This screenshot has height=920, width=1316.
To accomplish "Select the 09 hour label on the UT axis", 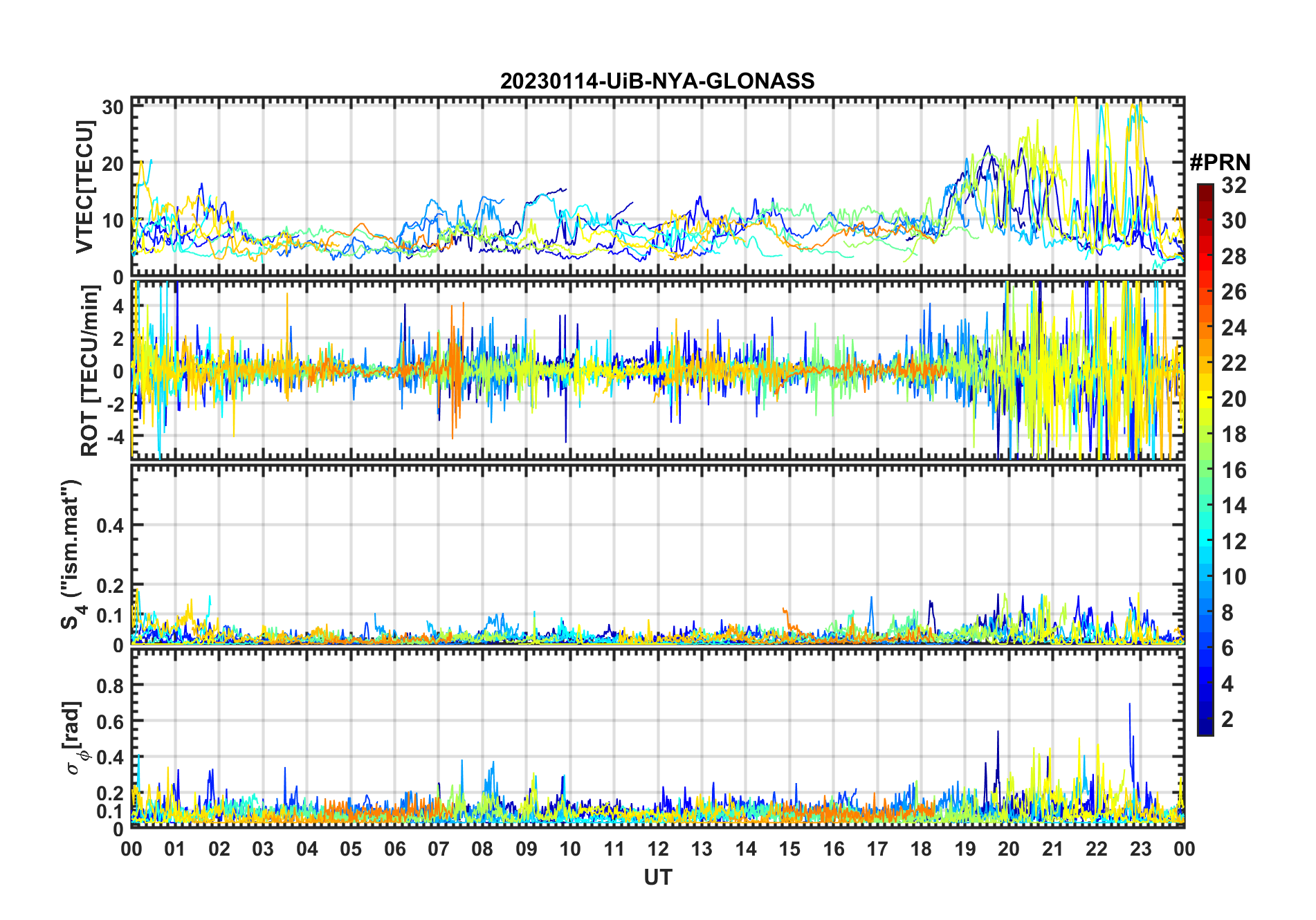I will [527, 849].
